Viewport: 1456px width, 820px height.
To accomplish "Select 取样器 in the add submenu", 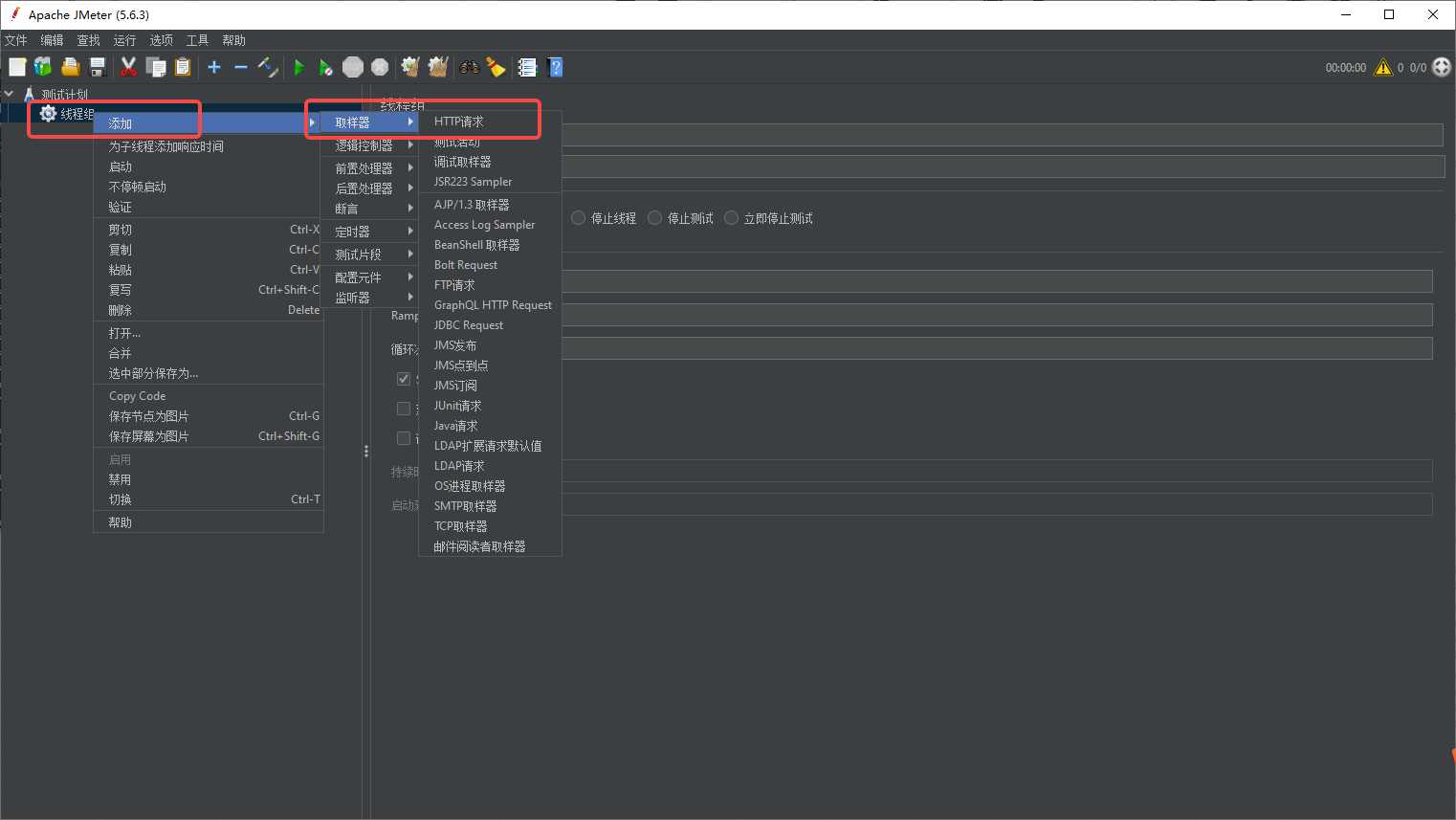I will point(369,122).
